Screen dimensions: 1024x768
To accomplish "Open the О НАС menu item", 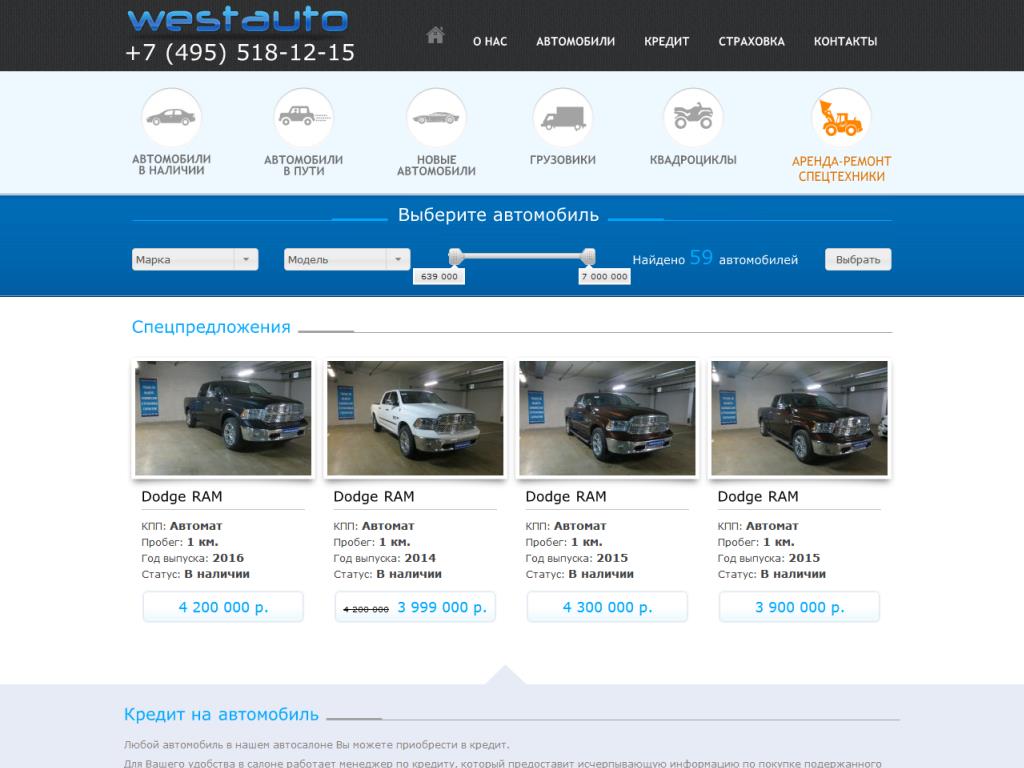I will (490, 41).
